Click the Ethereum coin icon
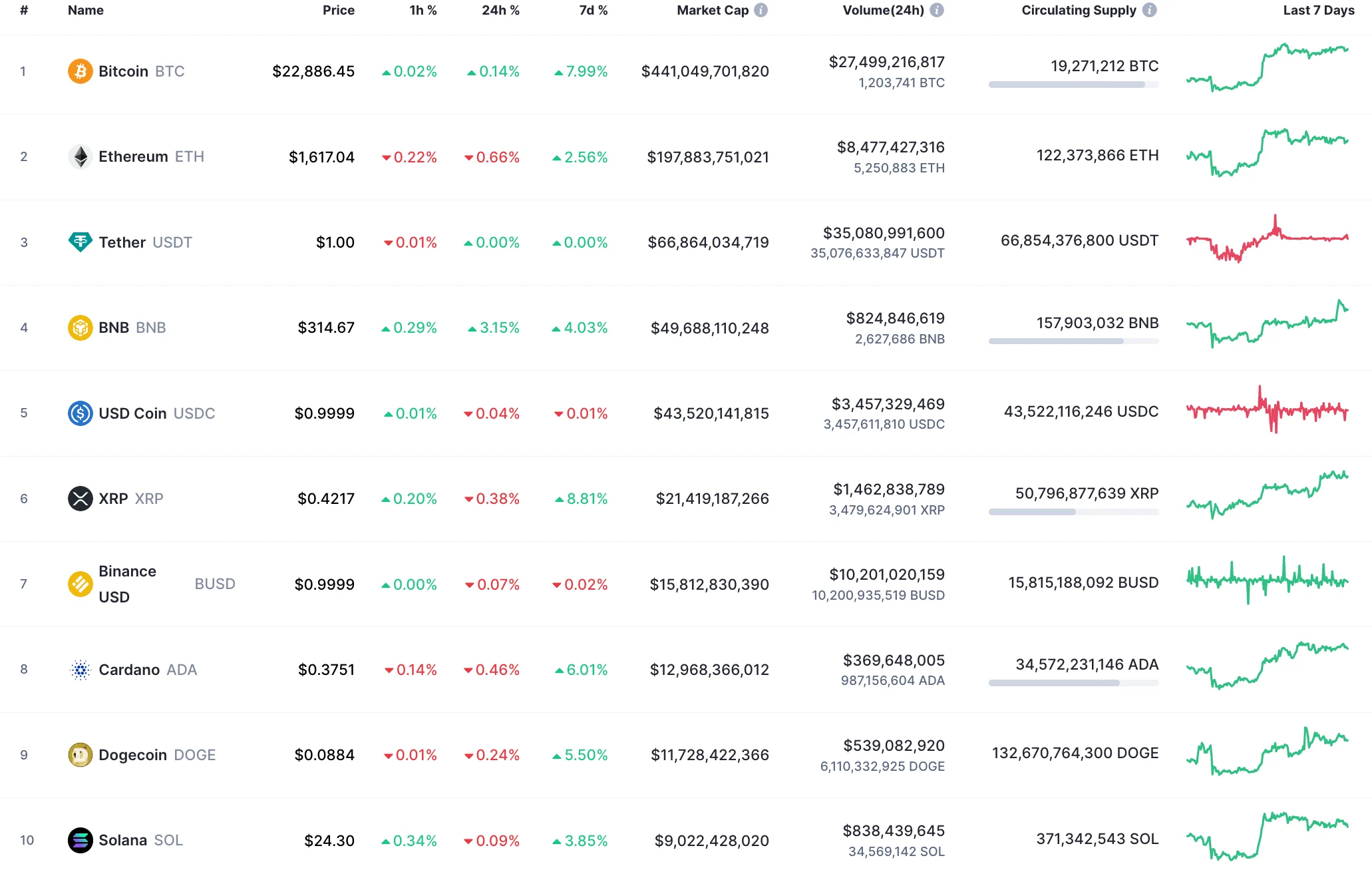The image size is (1372, 872). (80, 156)
